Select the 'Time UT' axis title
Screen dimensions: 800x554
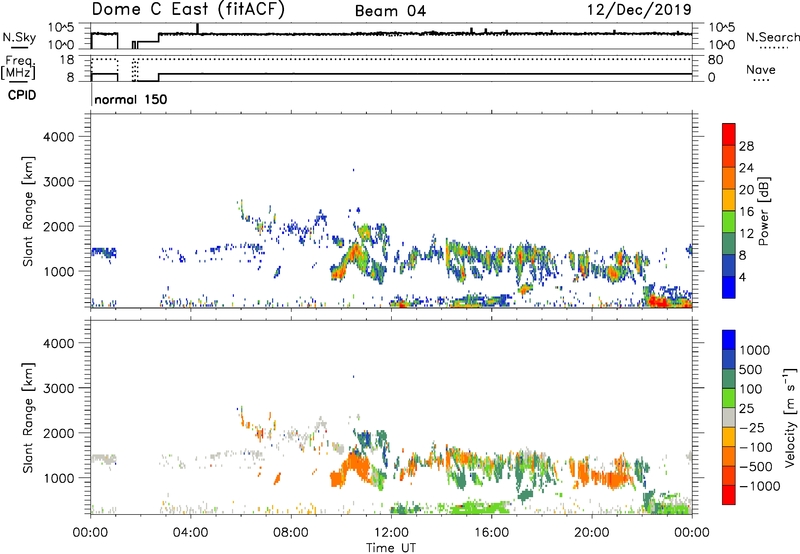tap(391, 548)
